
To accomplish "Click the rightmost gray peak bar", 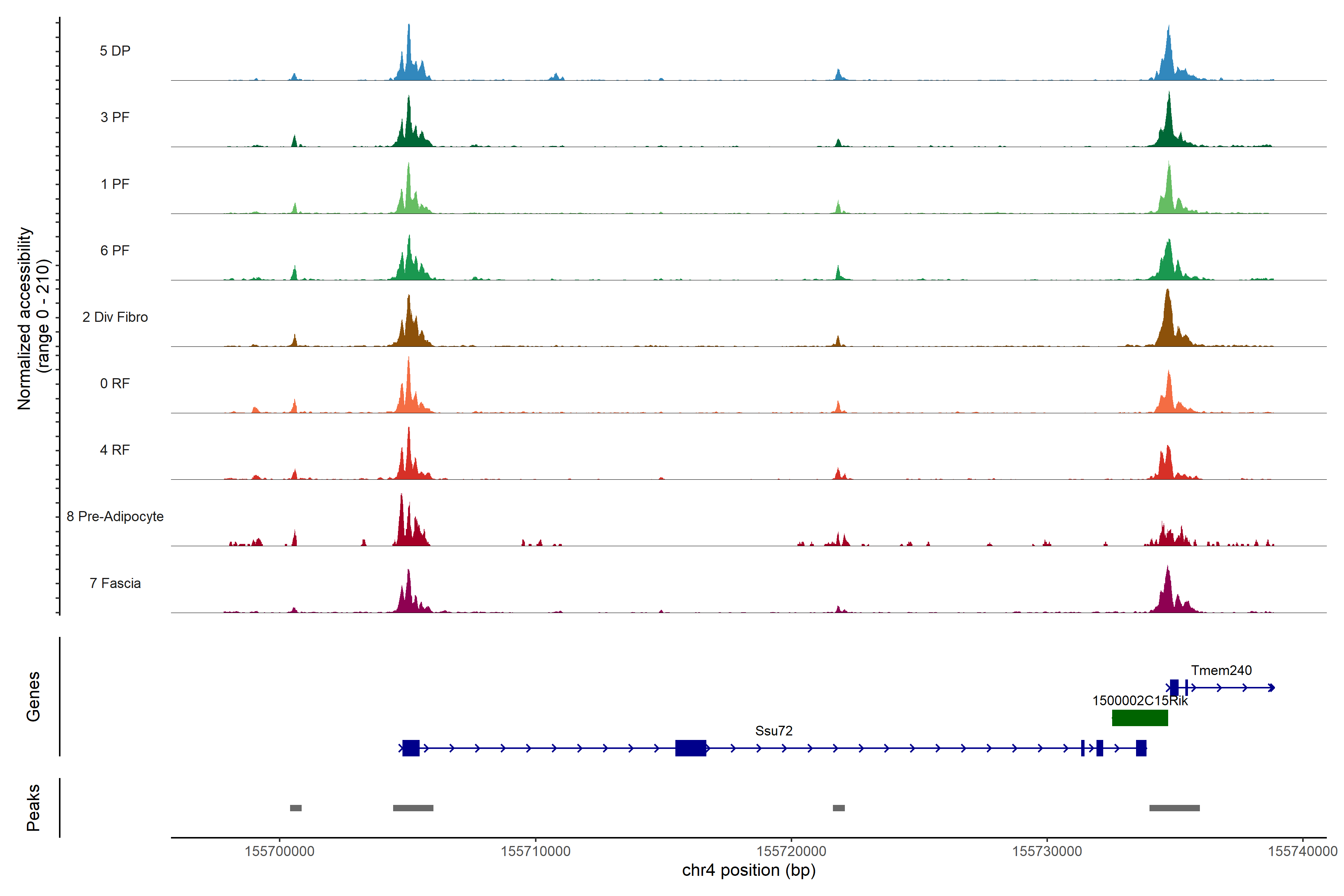I will 1174,808.
